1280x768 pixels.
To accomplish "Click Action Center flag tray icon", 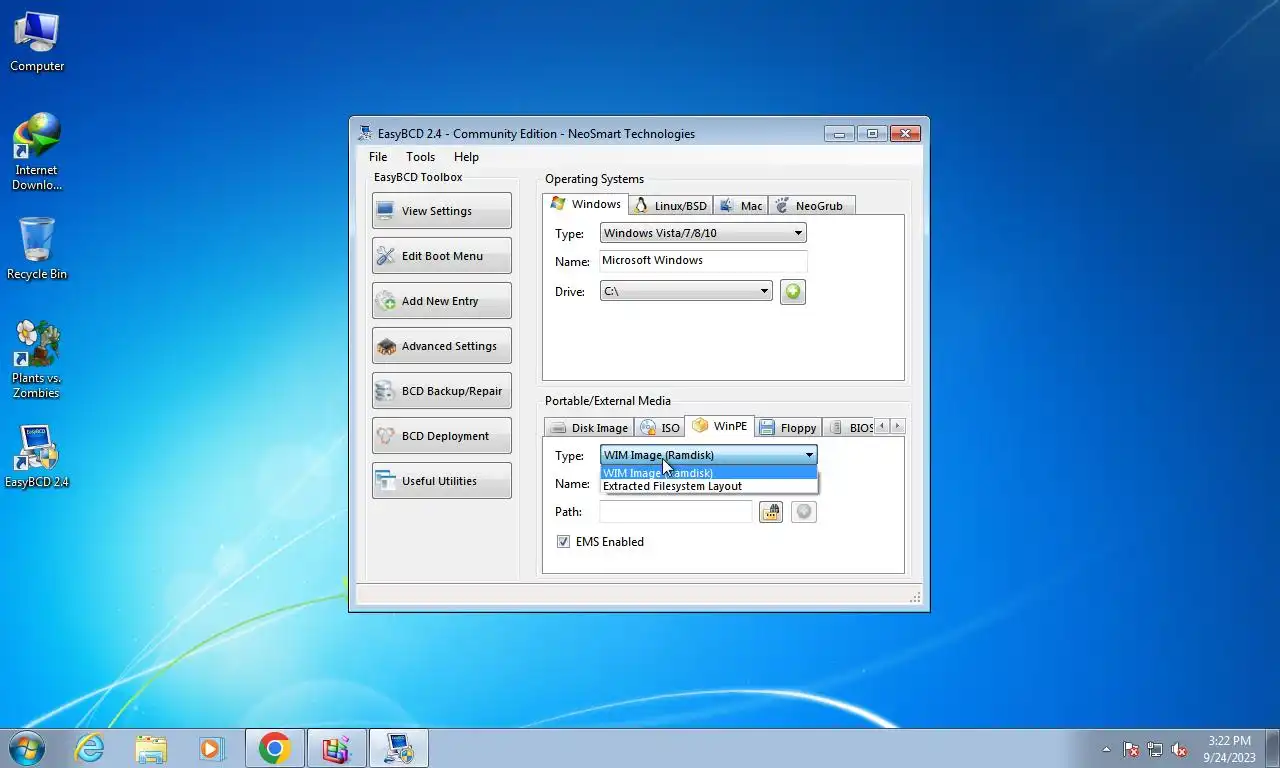I will (x=1131, y=749).
